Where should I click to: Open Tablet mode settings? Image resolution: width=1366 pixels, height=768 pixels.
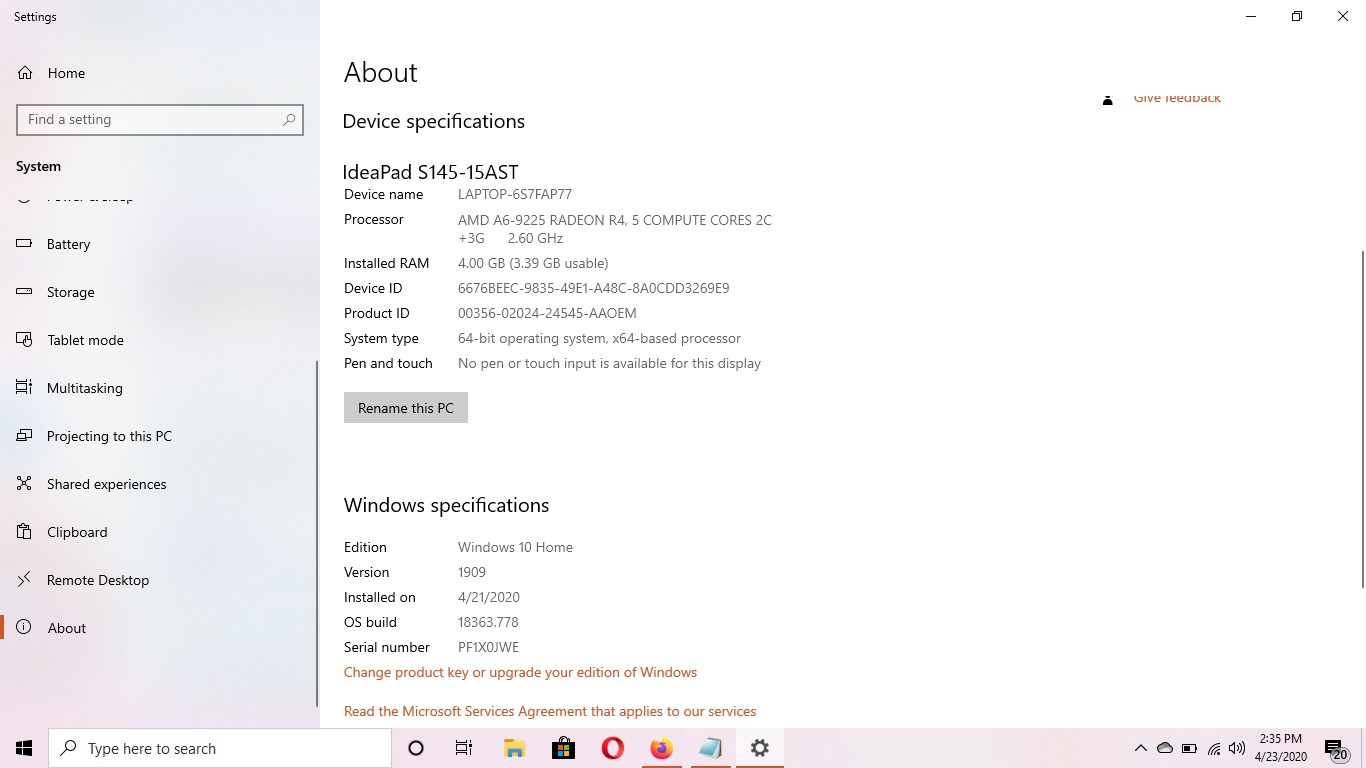[x=85, y=340]
